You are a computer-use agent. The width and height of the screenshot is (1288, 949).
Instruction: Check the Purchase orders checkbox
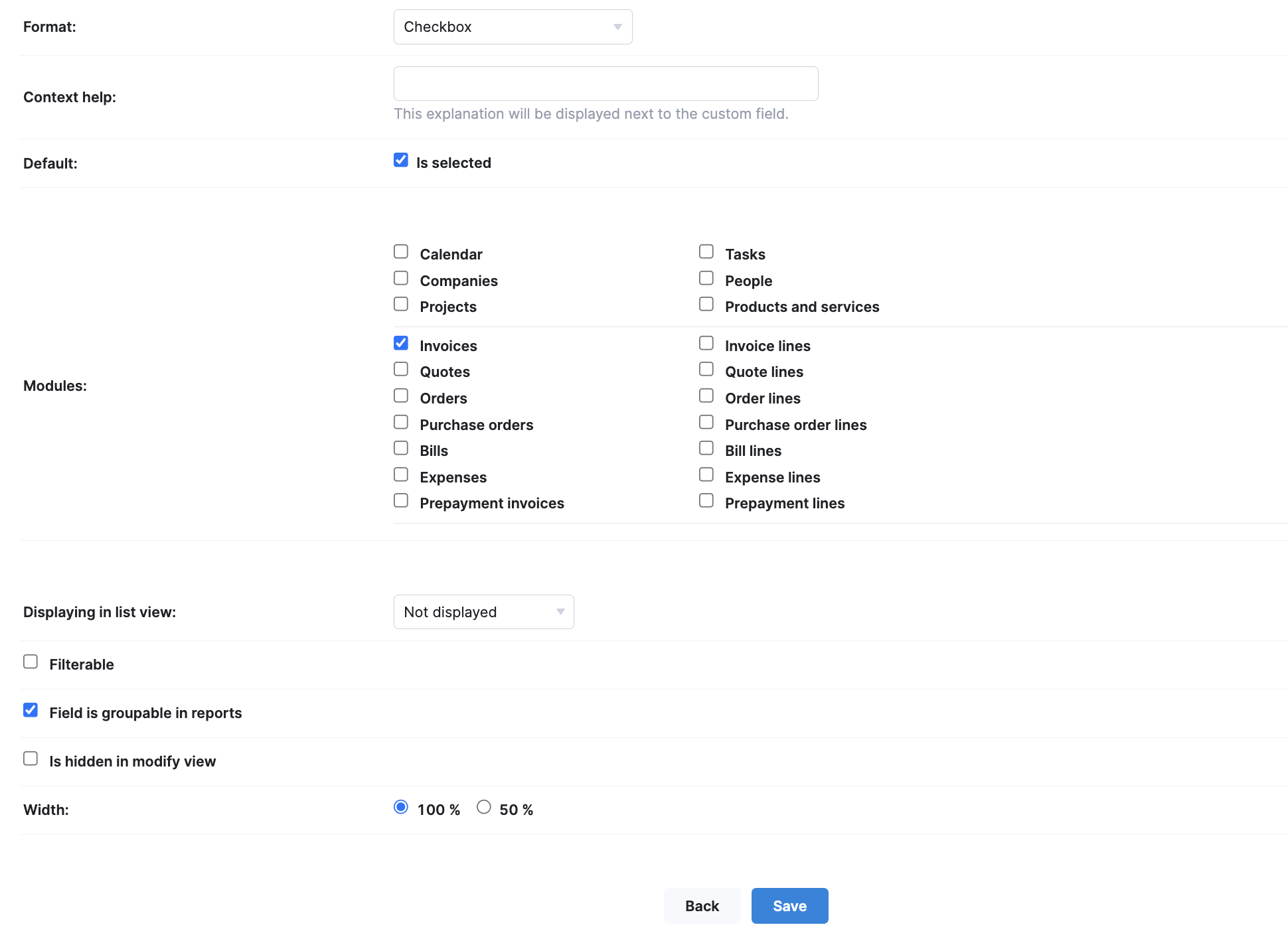[401, 422]
